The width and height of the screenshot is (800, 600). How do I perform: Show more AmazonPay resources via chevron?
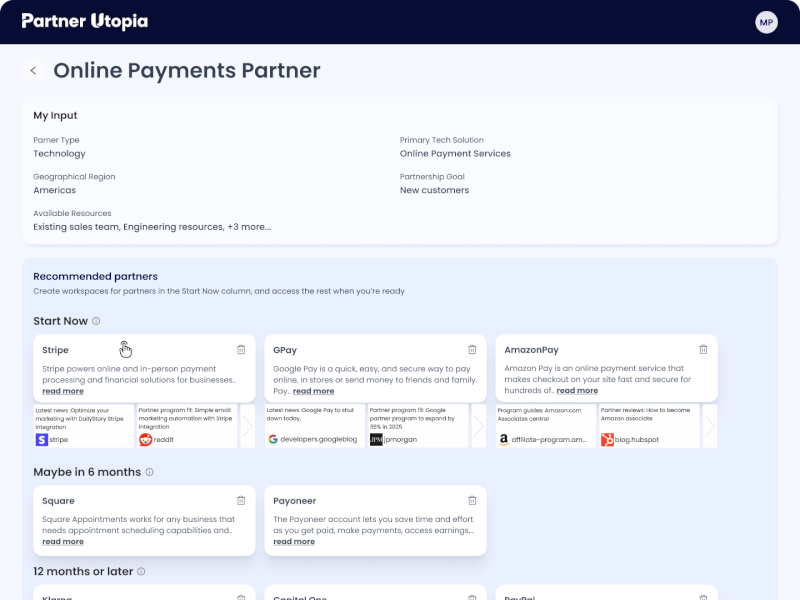(710, 426)
